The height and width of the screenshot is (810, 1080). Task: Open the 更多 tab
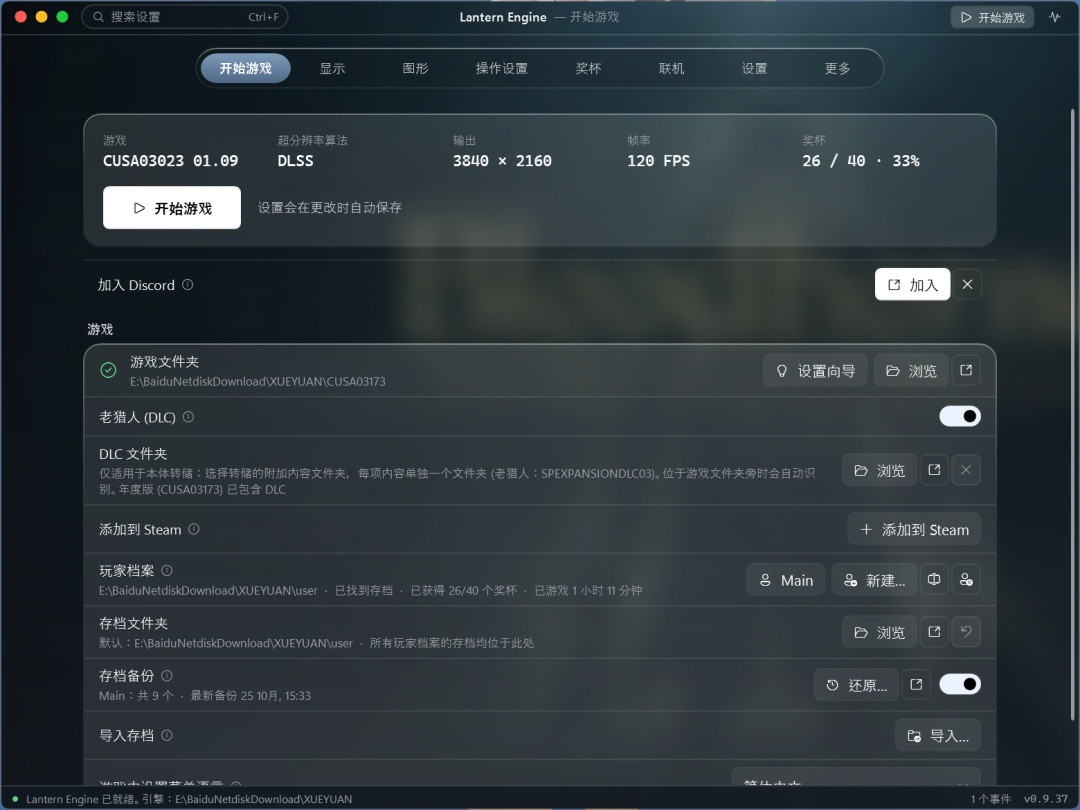(x=837, y=68)
